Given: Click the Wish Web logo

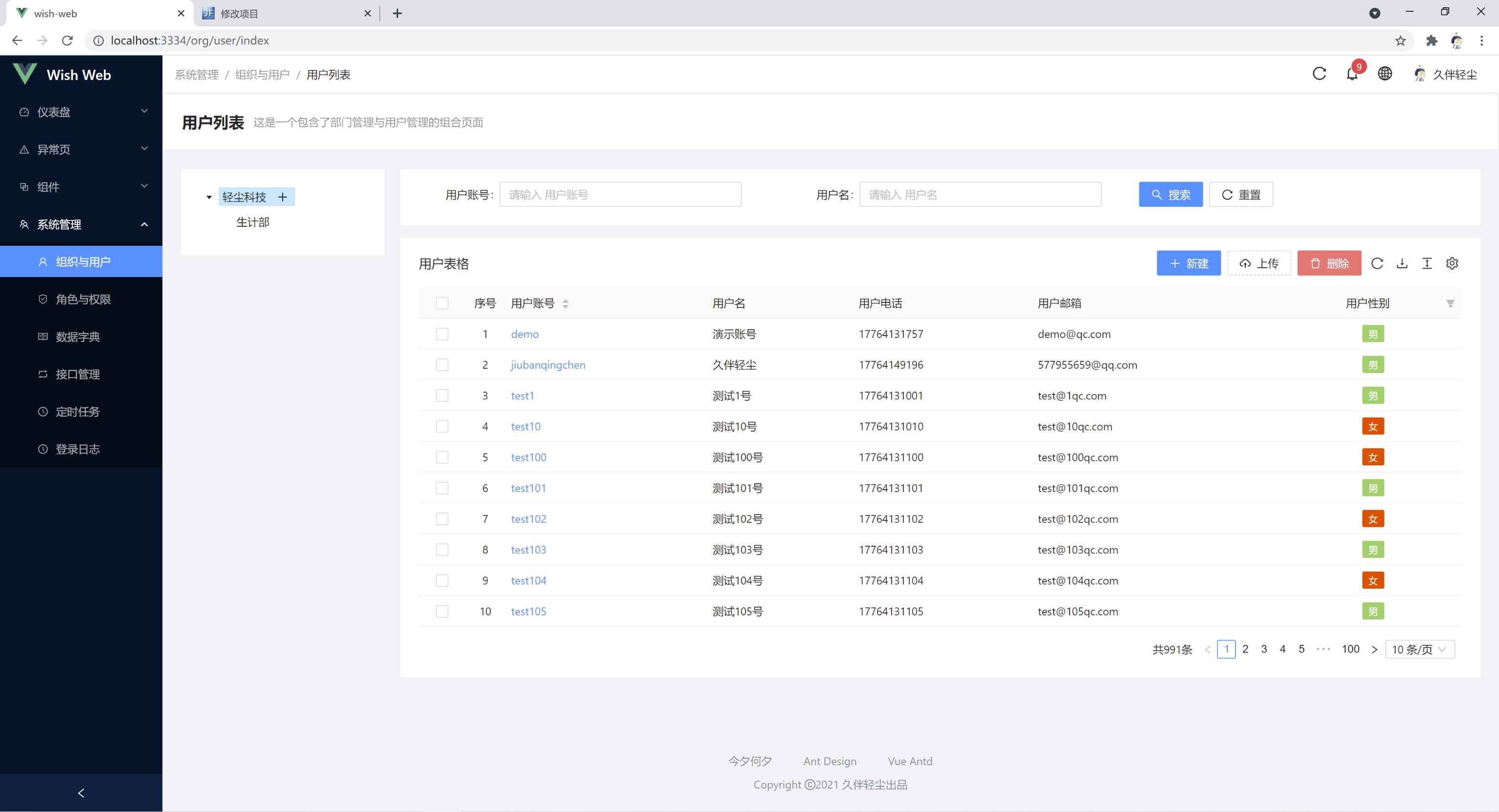Looking at the screenshot, I should (61, 75).
